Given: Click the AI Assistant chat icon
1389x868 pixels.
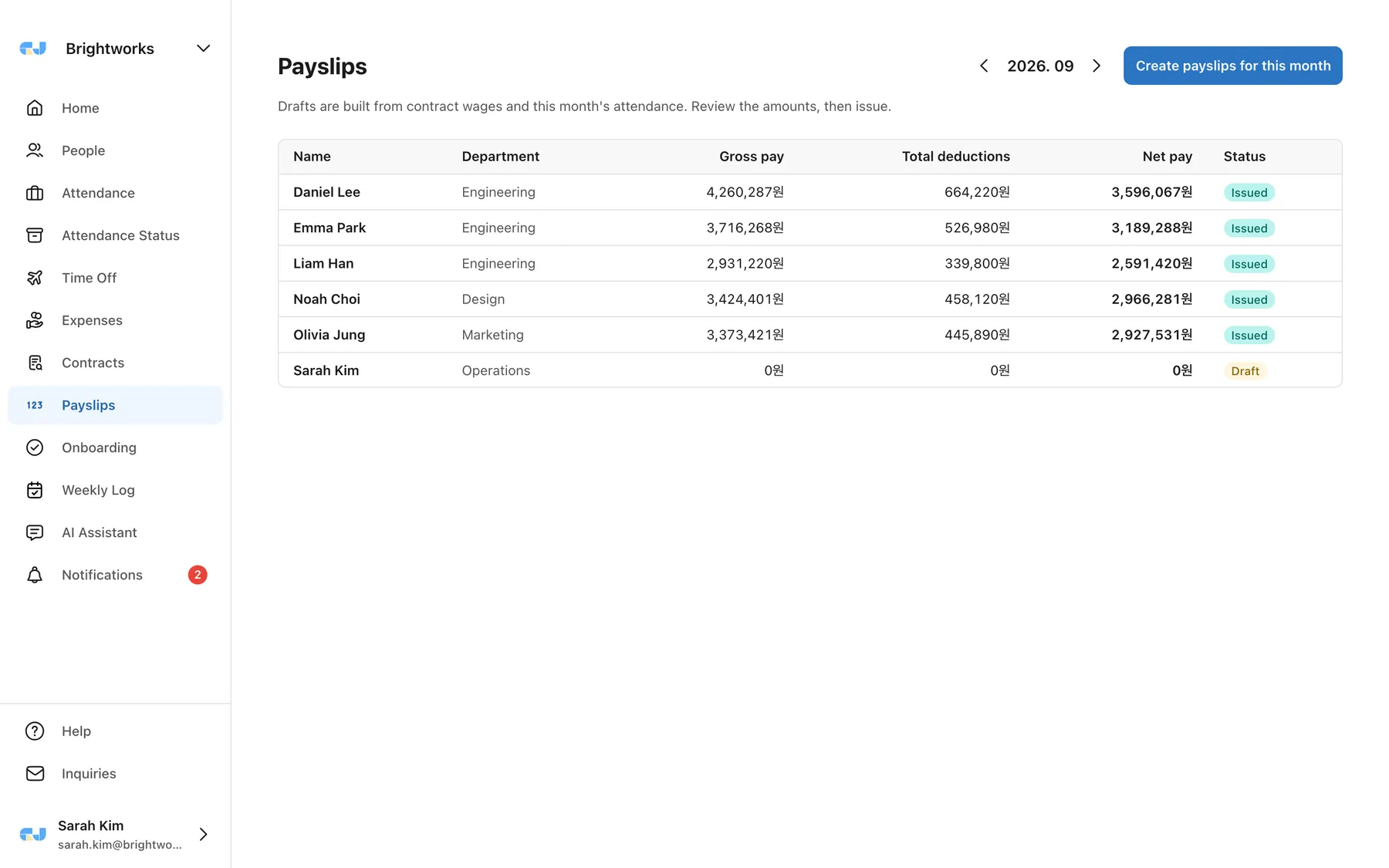Looking at the screenshot, I should (x=35, y=532).
